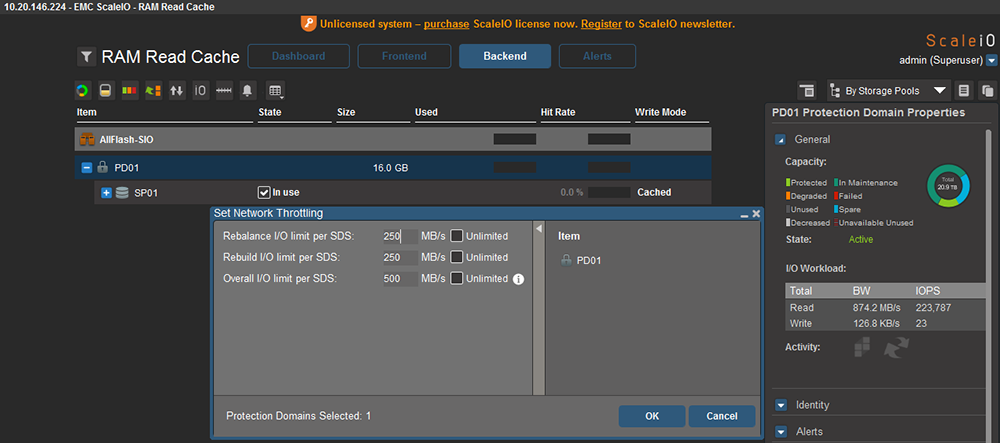Toggle Unlimited for Rebuild I/O limit
The width and height of the screenshot is (1000, 443).
457,258
